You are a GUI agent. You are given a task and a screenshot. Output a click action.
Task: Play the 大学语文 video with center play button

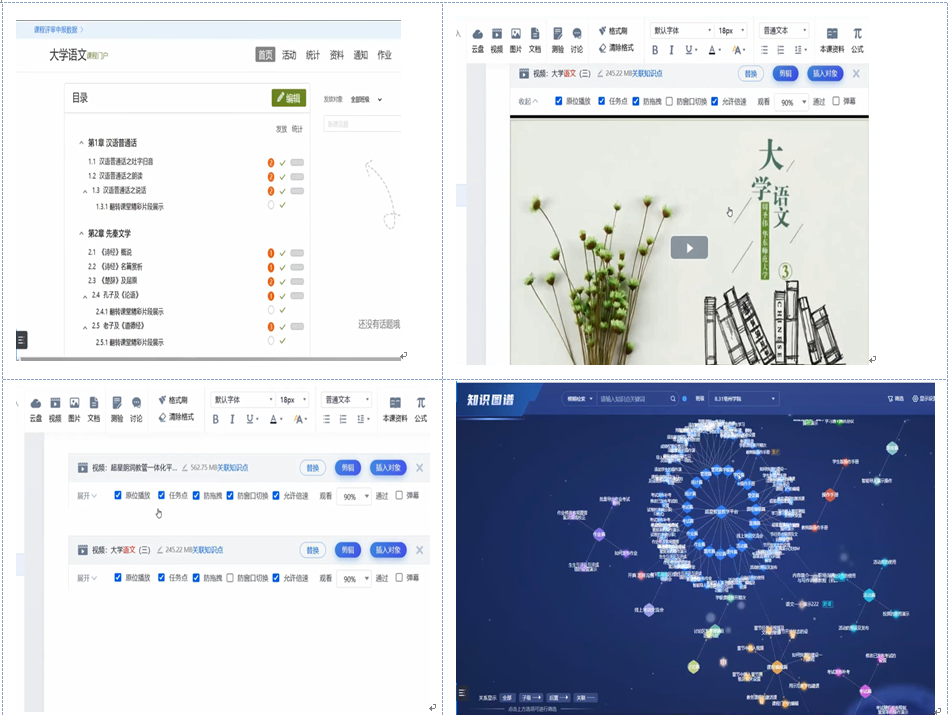click(x=688, y=247)
